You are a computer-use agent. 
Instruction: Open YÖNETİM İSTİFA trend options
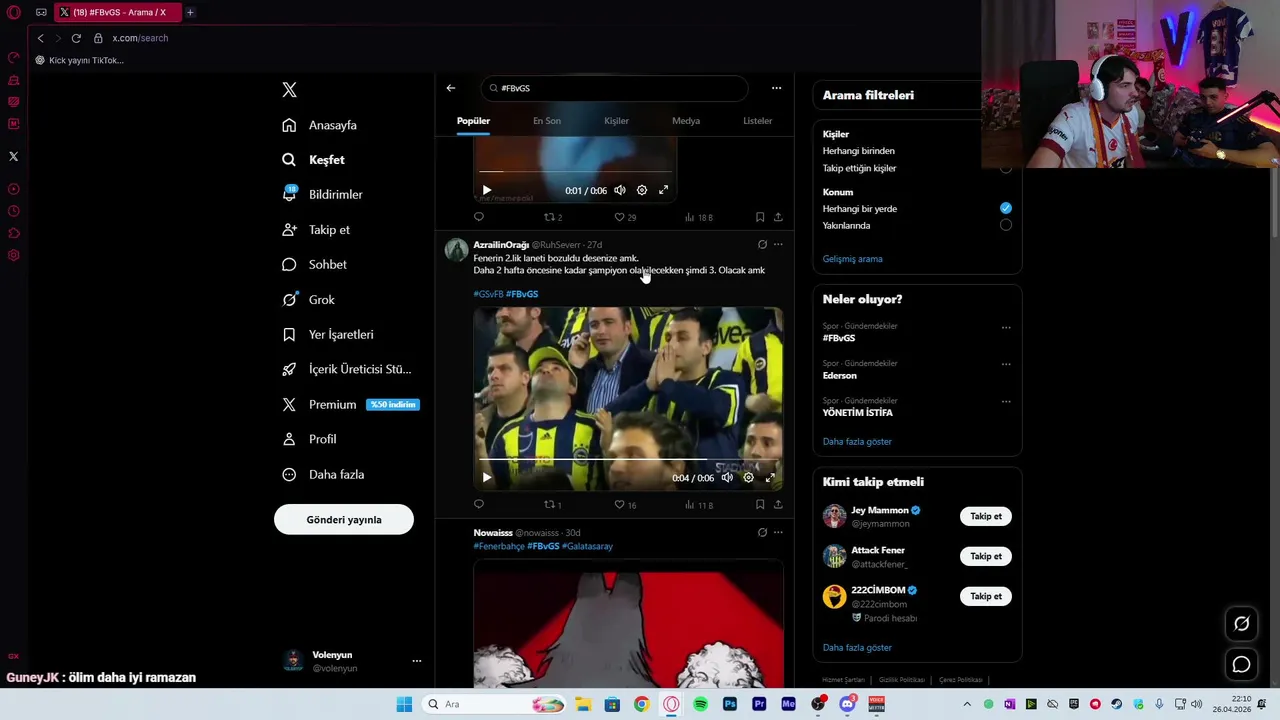pos(1006,402)
